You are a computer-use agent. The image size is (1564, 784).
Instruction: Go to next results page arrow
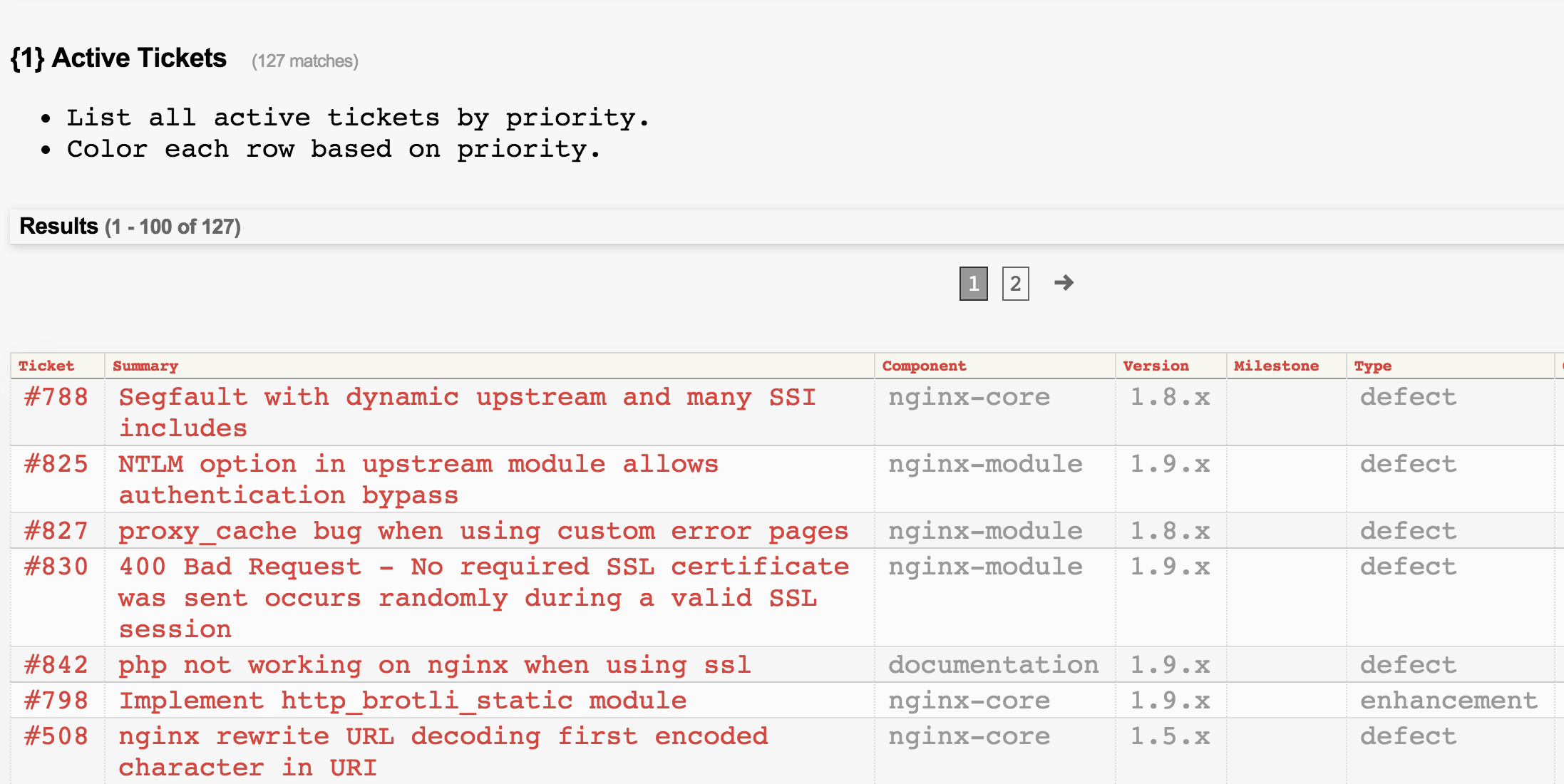pyautogui.click(x=1064, y=283)
